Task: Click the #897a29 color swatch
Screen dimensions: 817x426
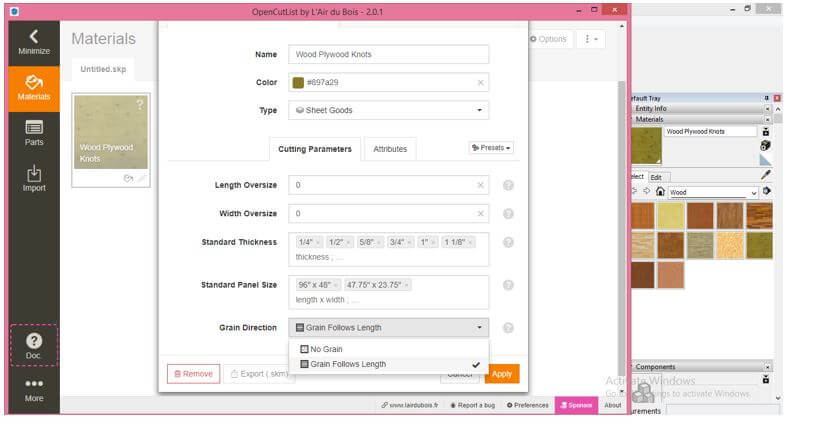Action: click(x=298, y=82)
